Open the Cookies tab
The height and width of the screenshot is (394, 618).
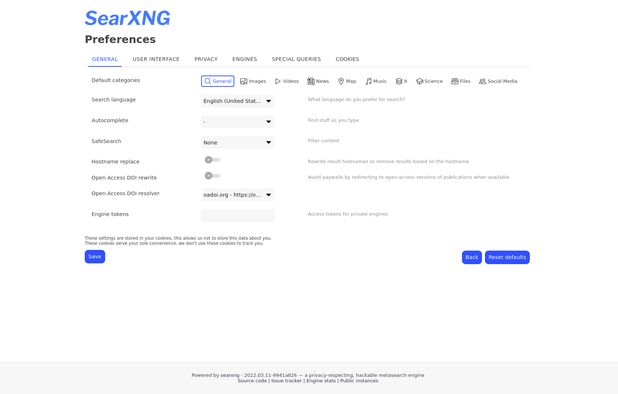[x=348, y=59]
